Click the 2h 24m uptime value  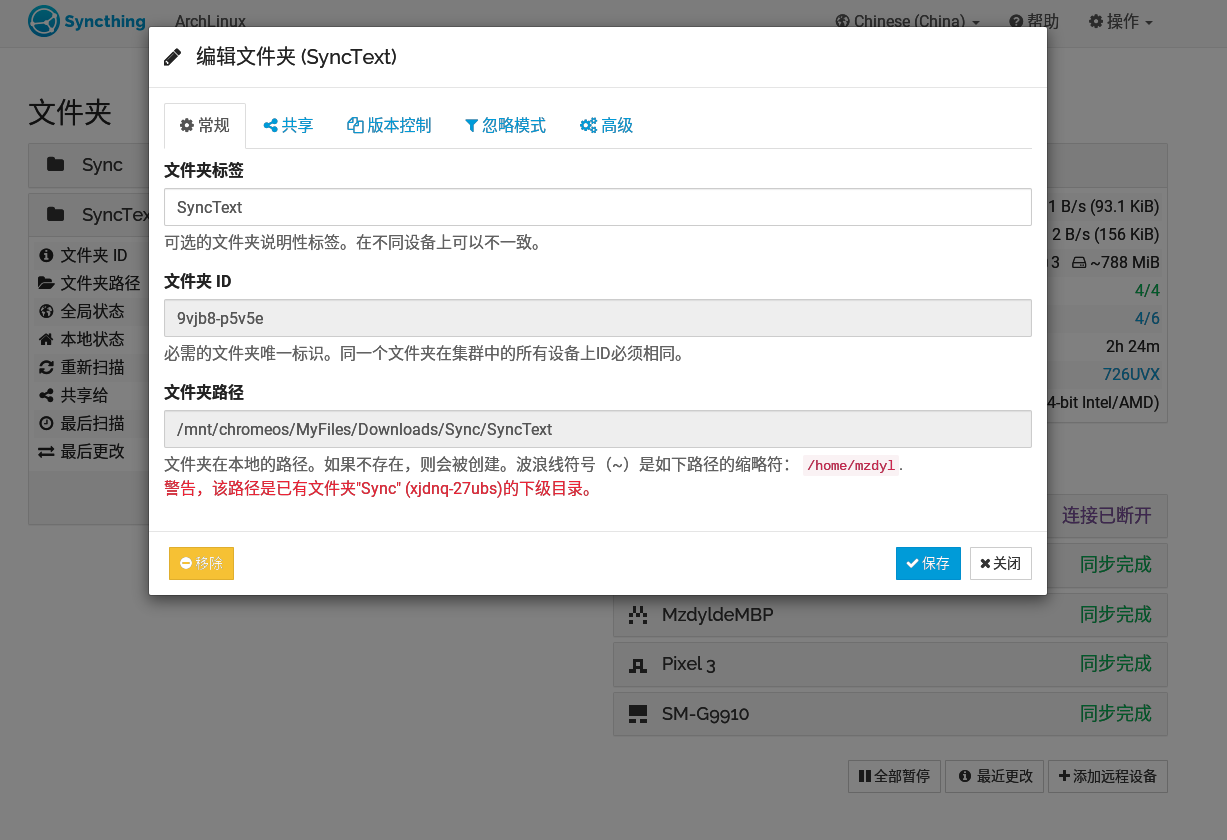[x=1133, y=346]
